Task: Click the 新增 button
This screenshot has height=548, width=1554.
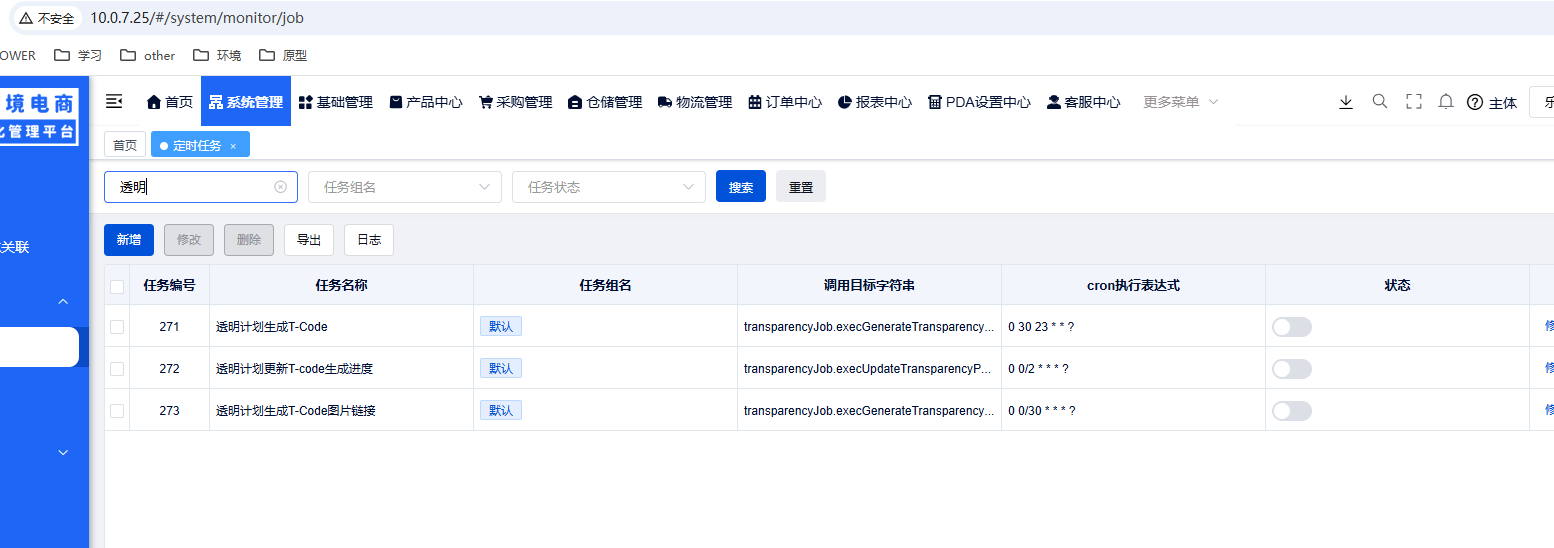Action: (129, 240)
